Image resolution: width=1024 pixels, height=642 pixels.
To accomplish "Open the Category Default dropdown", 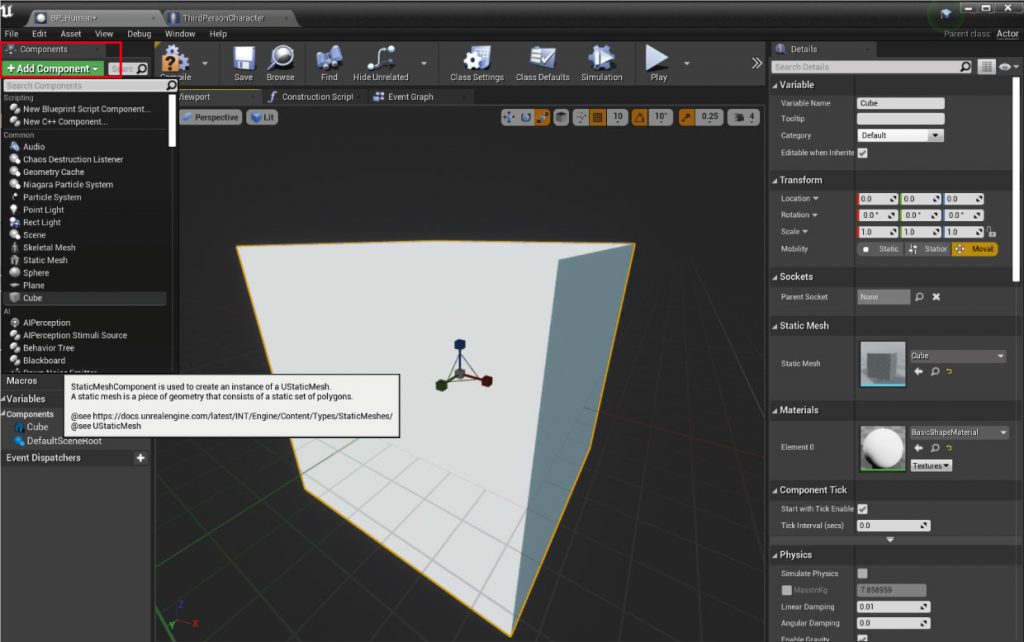I will 901,135.
